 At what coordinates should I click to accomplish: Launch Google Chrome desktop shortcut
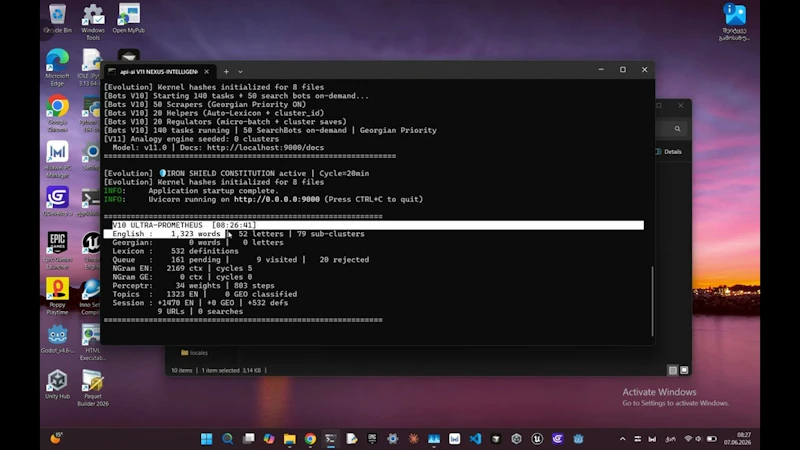[57, 114]
